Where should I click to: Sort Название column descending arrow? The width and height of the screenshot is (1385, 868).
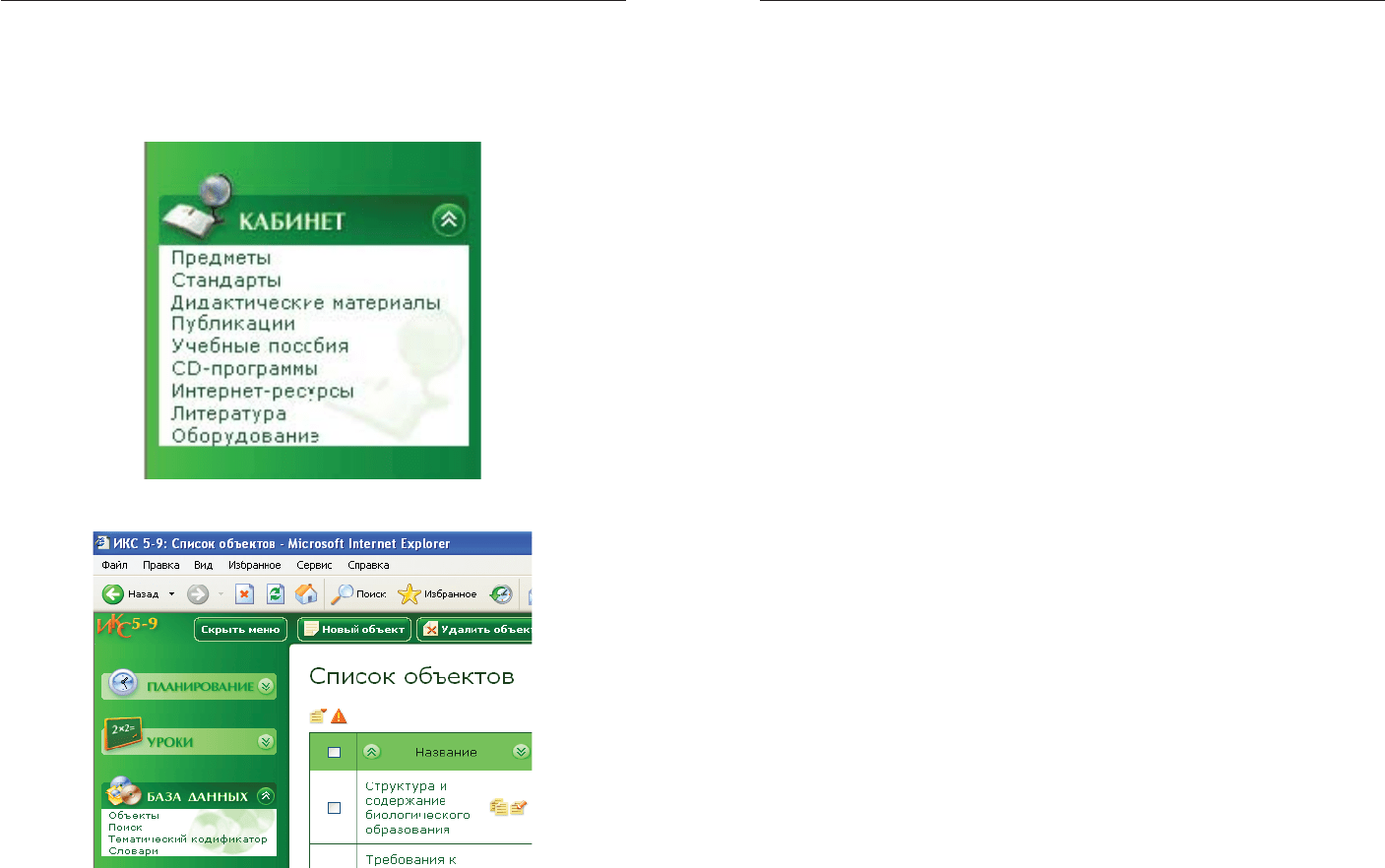pos(521,752)
